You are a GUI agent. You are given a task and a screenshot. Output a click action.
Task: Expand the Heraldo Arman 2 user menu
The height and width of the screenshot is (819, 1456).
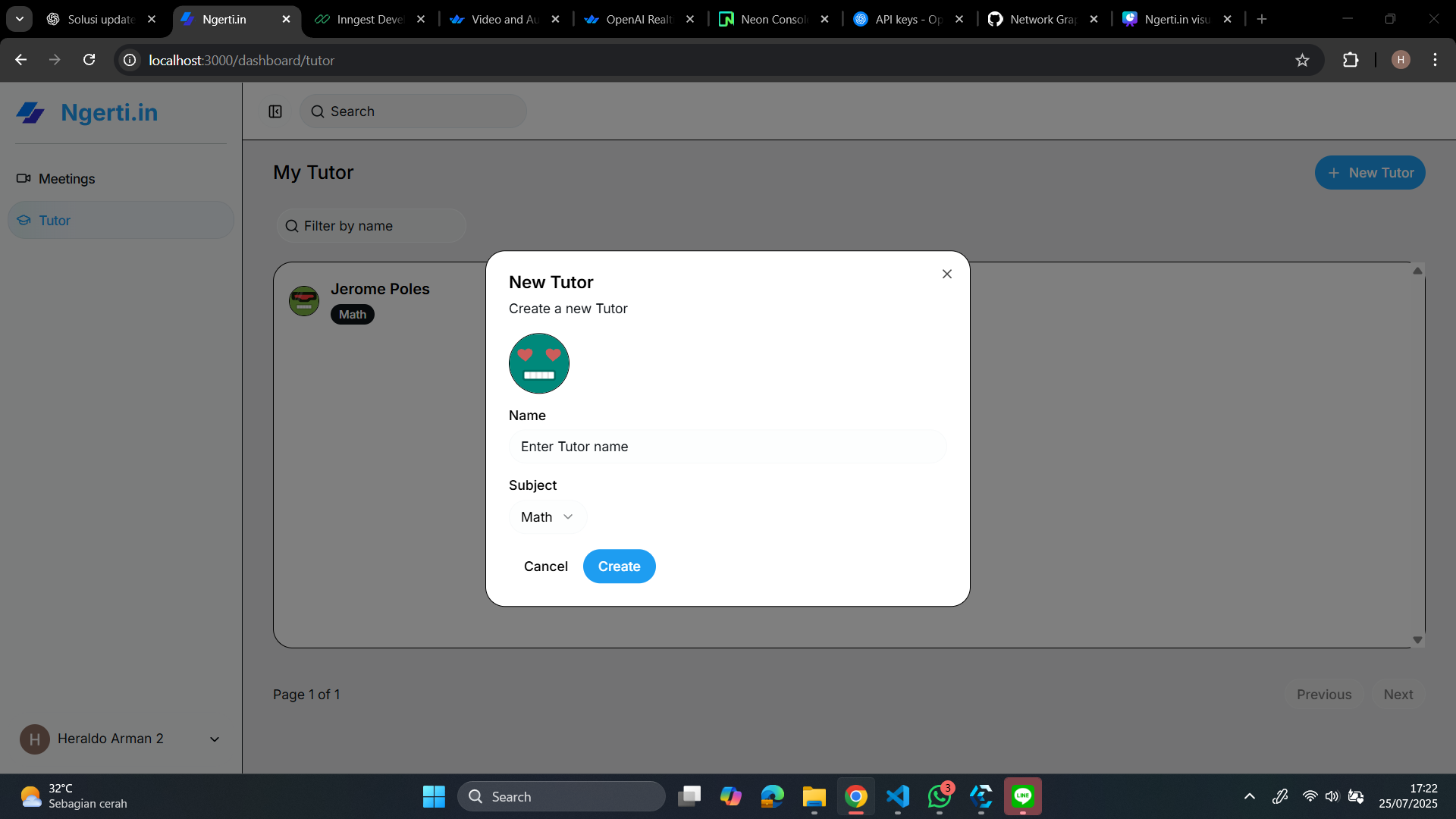click(215, 739)
